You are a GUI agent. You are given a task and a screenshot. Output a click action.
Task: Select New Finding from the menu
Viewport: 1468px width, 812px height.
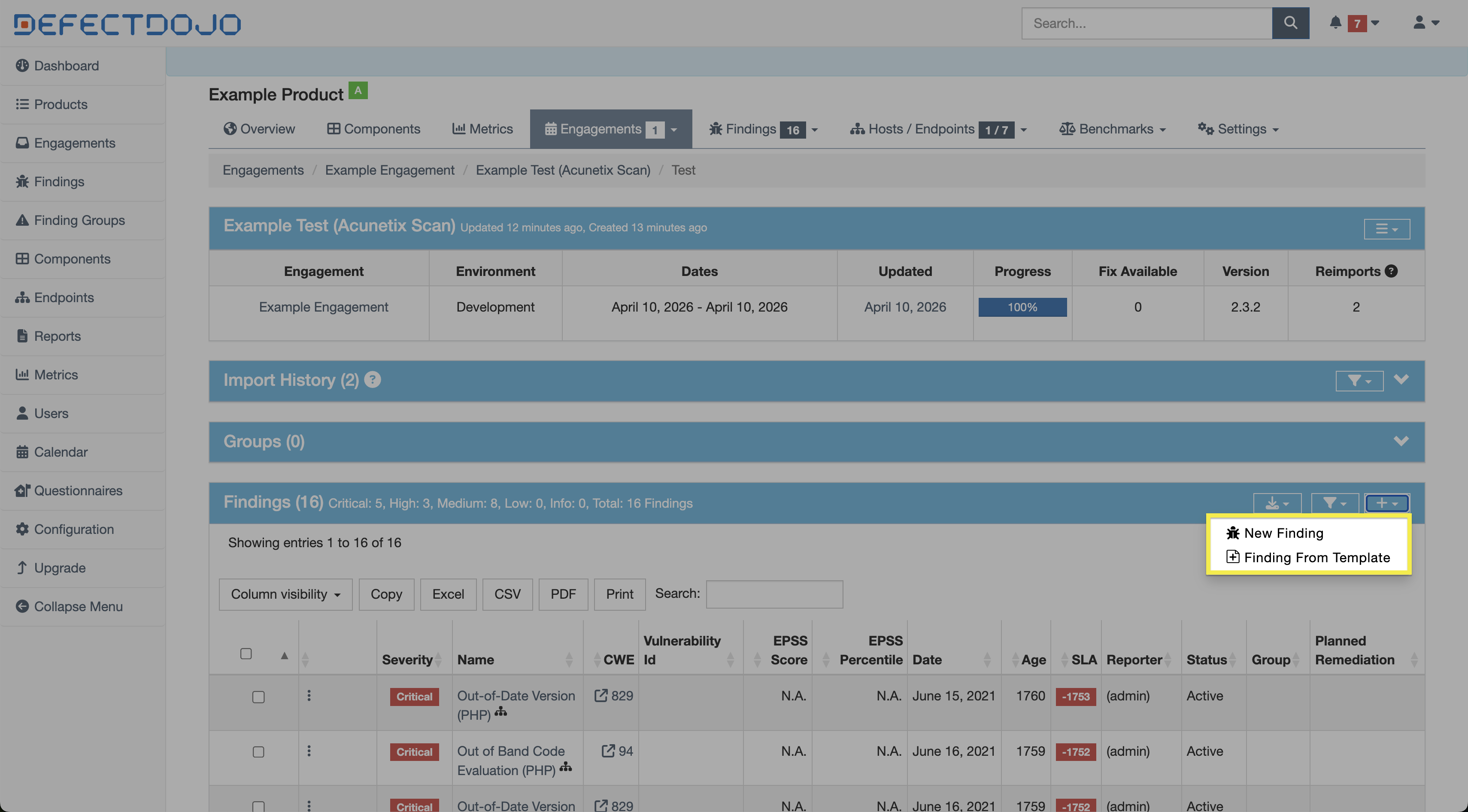coord(1283,533)
